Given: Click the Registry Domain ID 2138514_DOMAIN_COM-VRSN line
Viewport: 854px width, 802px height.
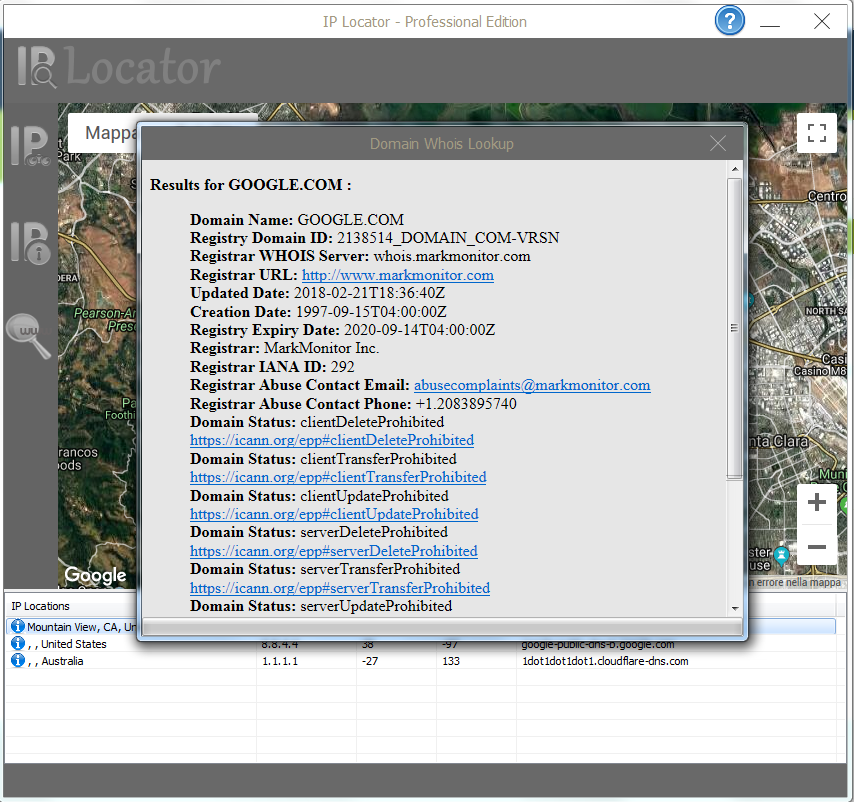Looking at the screenshot, I should click(x=375, y=238).
